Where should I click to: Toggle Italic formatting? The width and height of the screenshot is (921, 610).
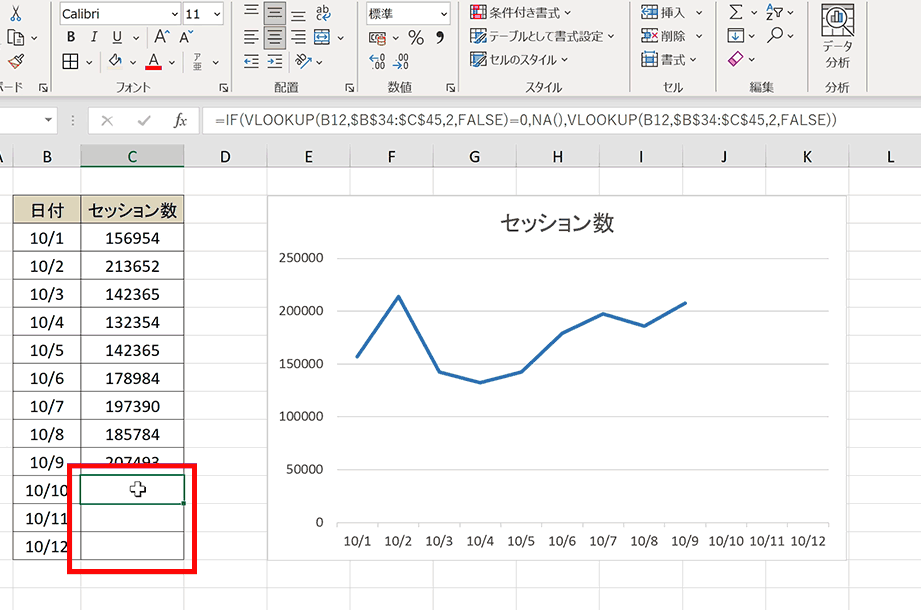[x=93, y=37]
